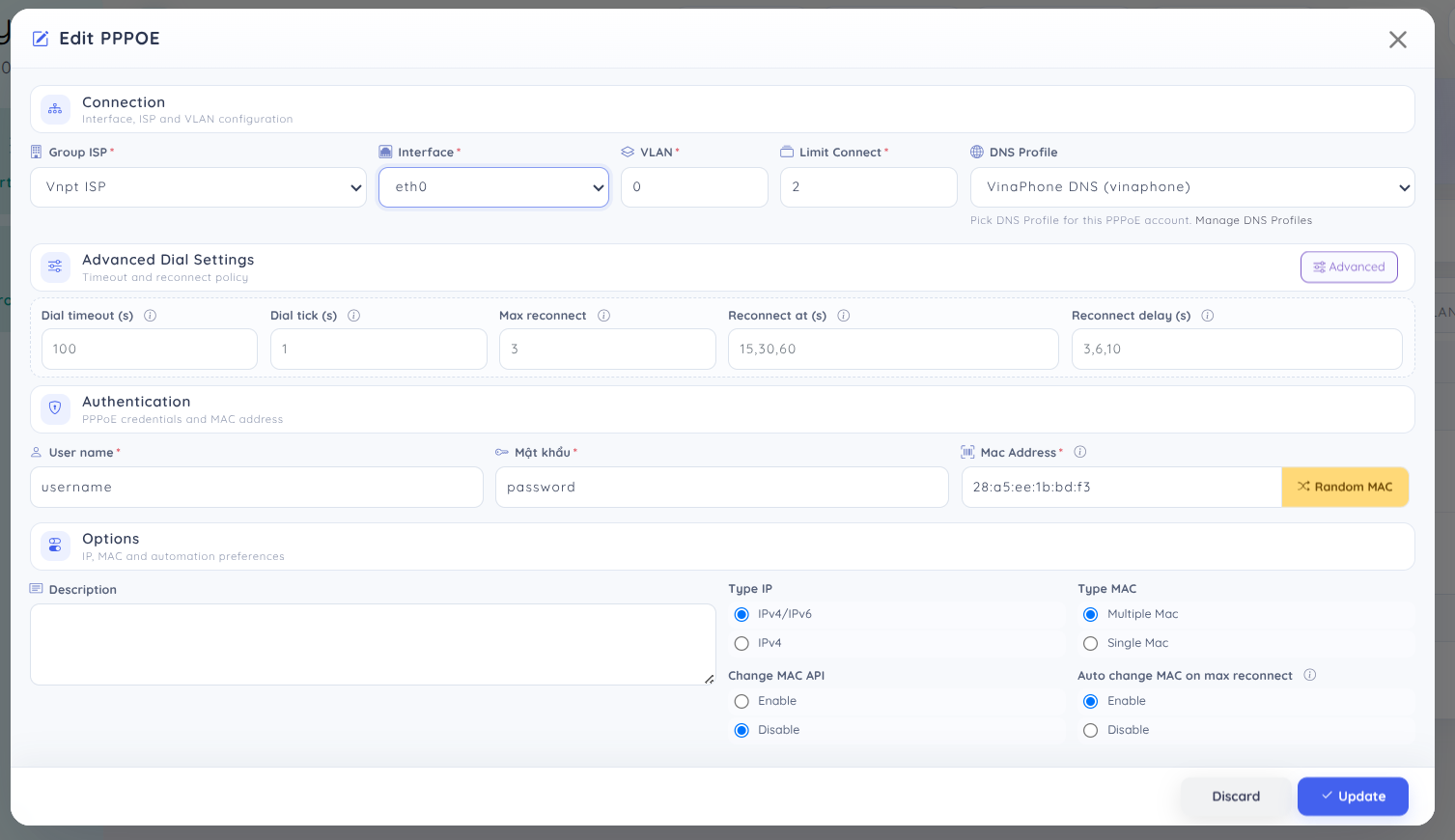Viewport: 1455px width, 840px height.
Task: Click the Advanced button
Action: [1349, 267]
